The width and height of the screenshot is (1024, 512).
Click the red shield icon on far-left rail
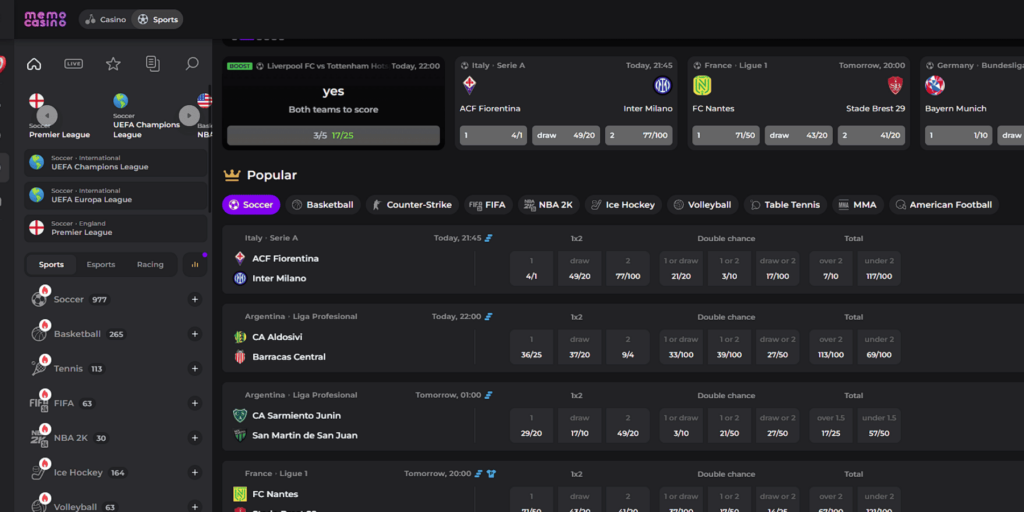point(2,64)
